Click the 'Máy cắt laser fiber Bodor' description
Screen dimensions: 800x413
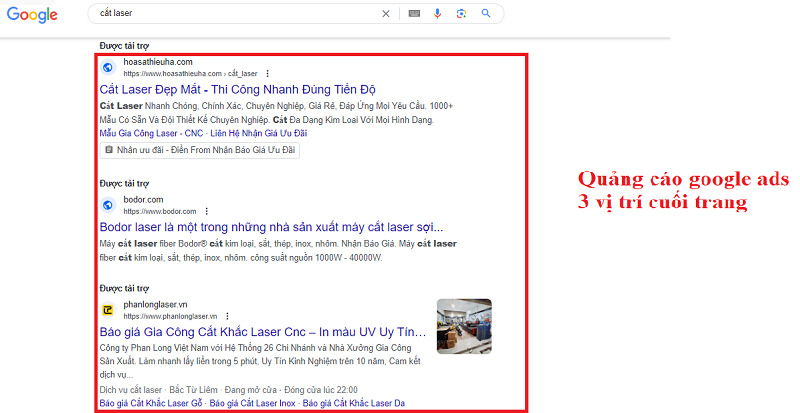click(x=278, y=251)
